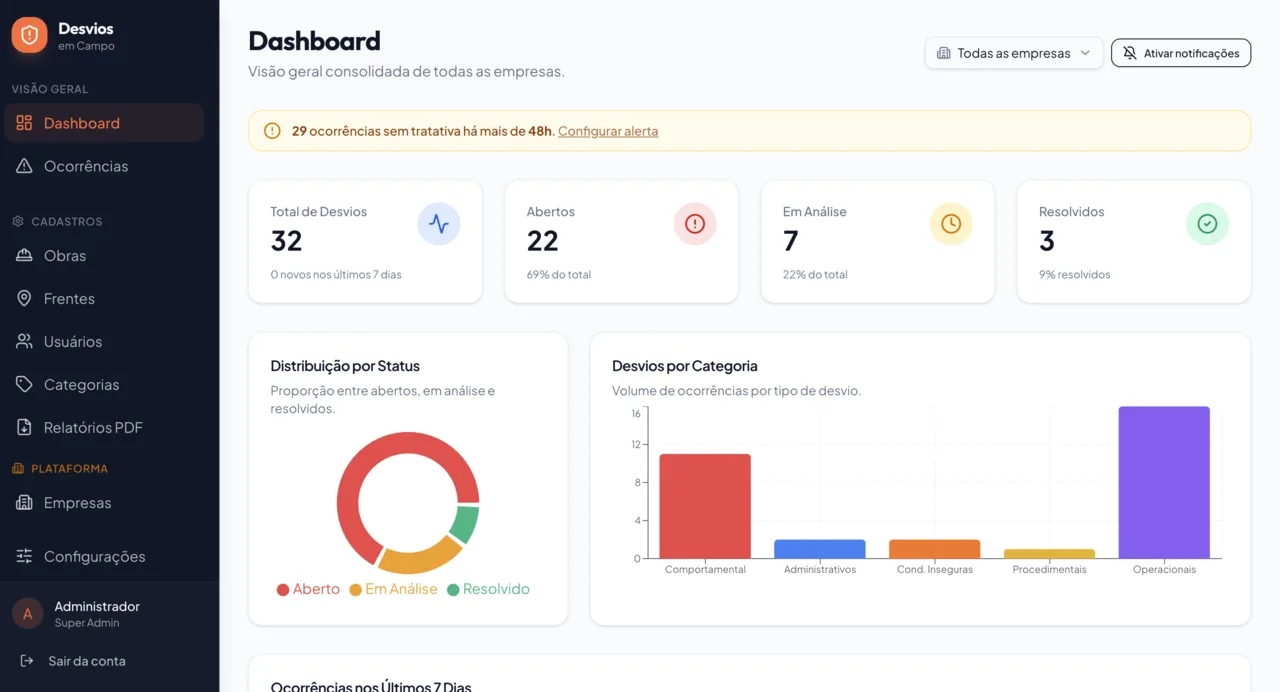Click the Distribuição por Status heading
1280x692 pixels.
click(345, 366)
